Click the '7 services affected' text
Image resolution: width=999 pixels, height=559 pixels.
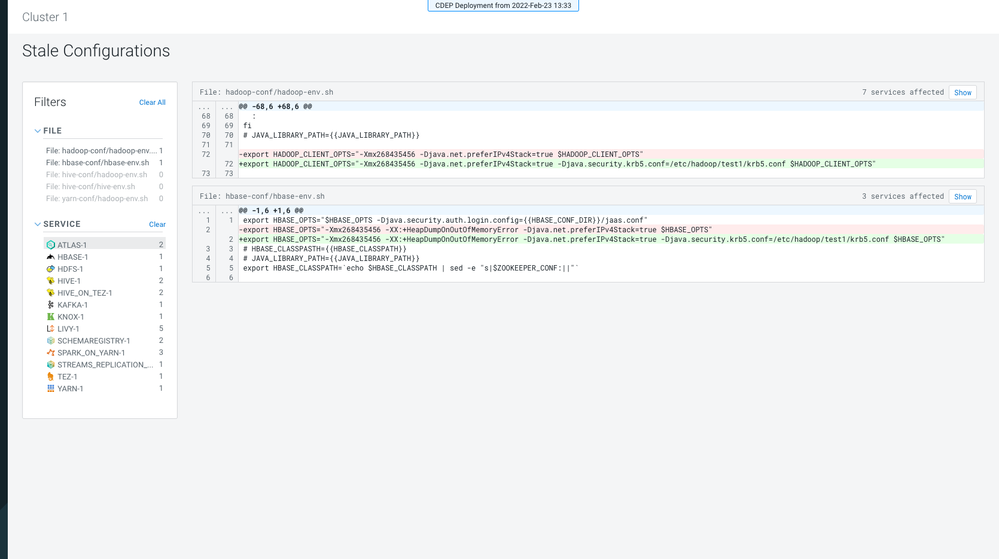(903, 92)
